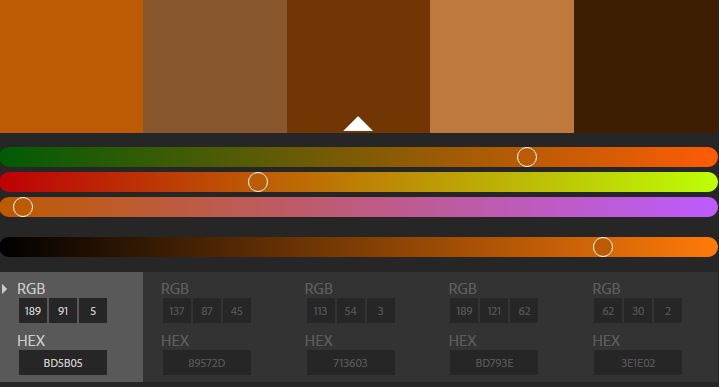Click the HEX field BD5B05
Viewport: 719px width, 387px height.
[63, 363]
